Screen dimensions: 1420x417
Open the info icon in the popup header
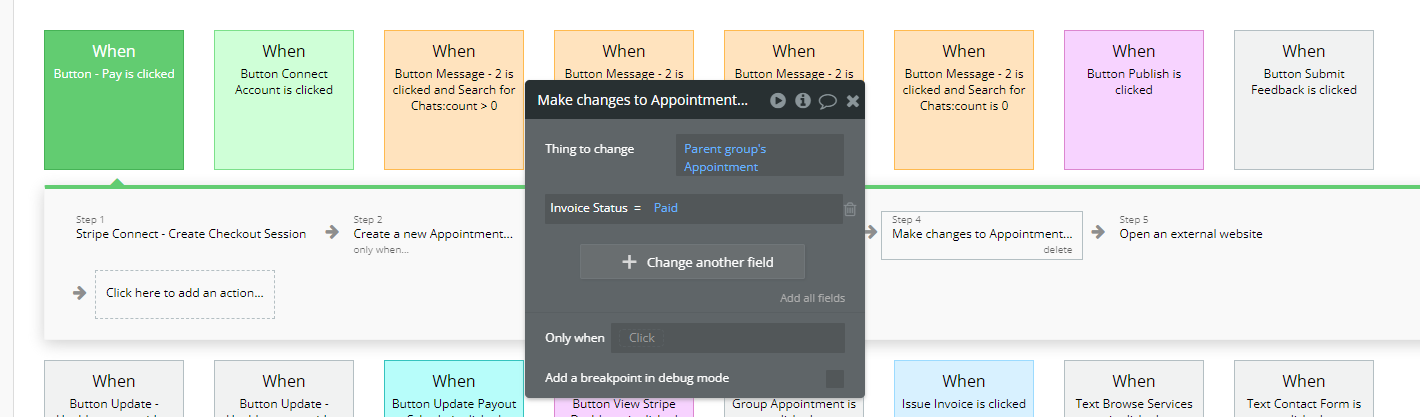click(803, 100)
